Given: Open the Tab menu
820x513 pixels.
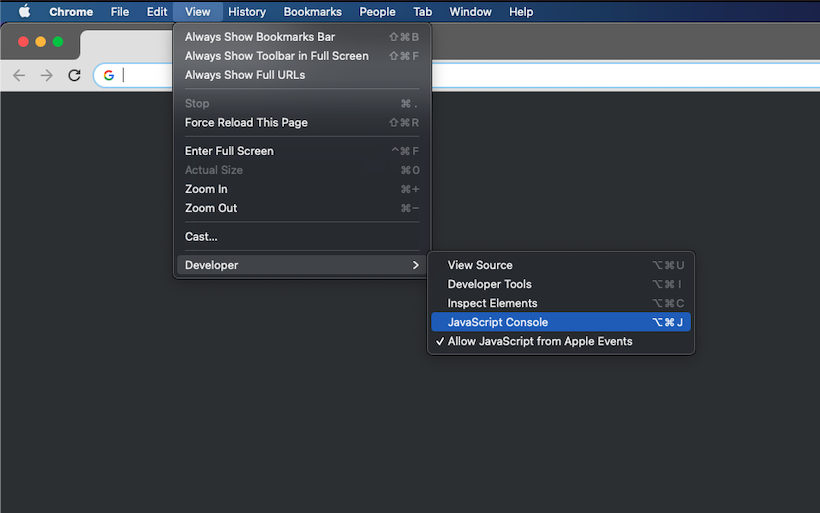Looking at the screenshot, I should click(x=423, y=12).
